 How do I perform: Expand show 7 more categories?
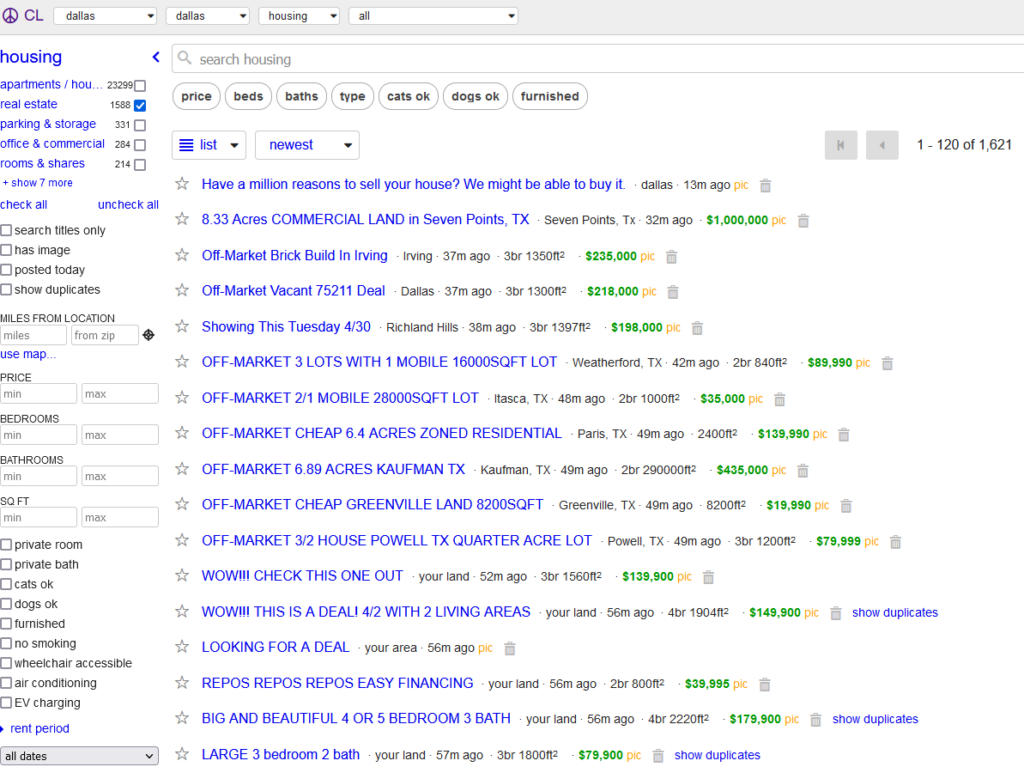click(x=38, y=183)
